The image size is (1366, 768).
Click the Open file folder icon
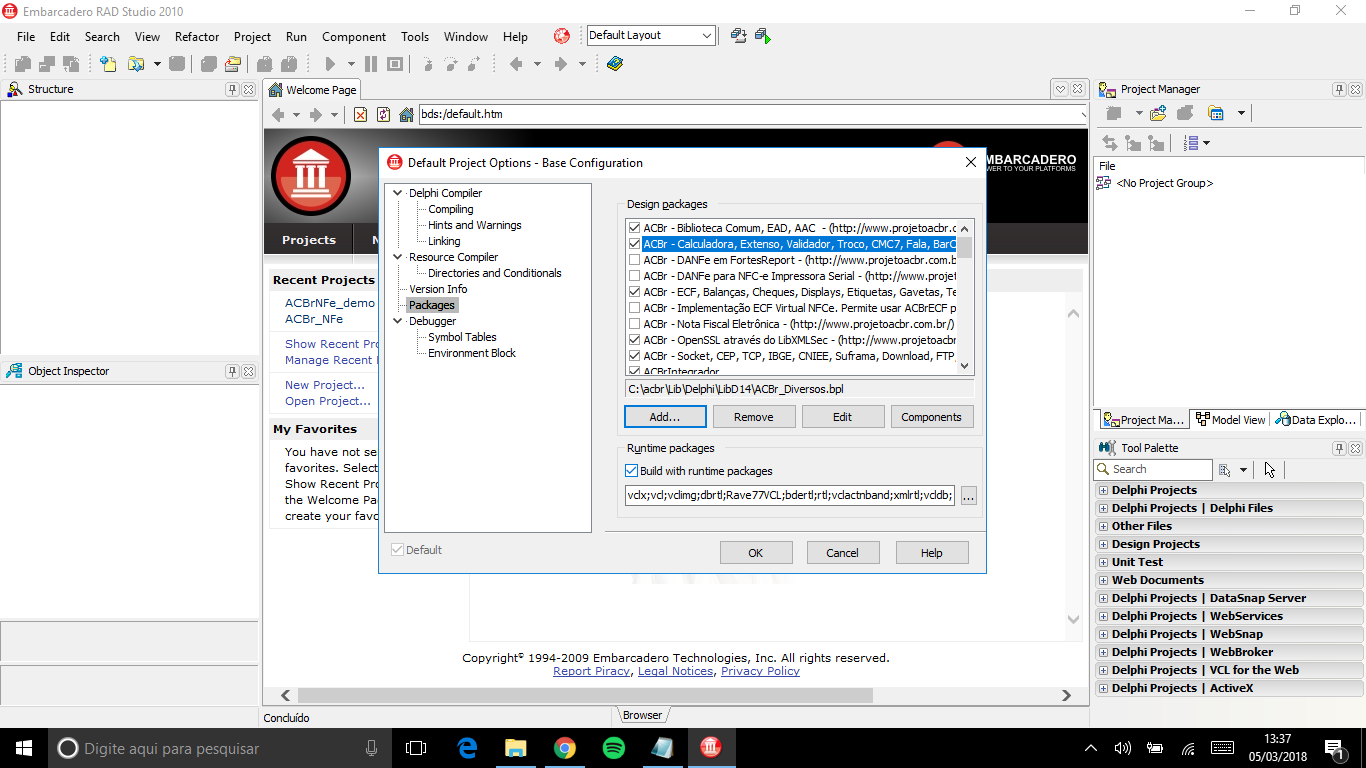(x=136, y=64)
